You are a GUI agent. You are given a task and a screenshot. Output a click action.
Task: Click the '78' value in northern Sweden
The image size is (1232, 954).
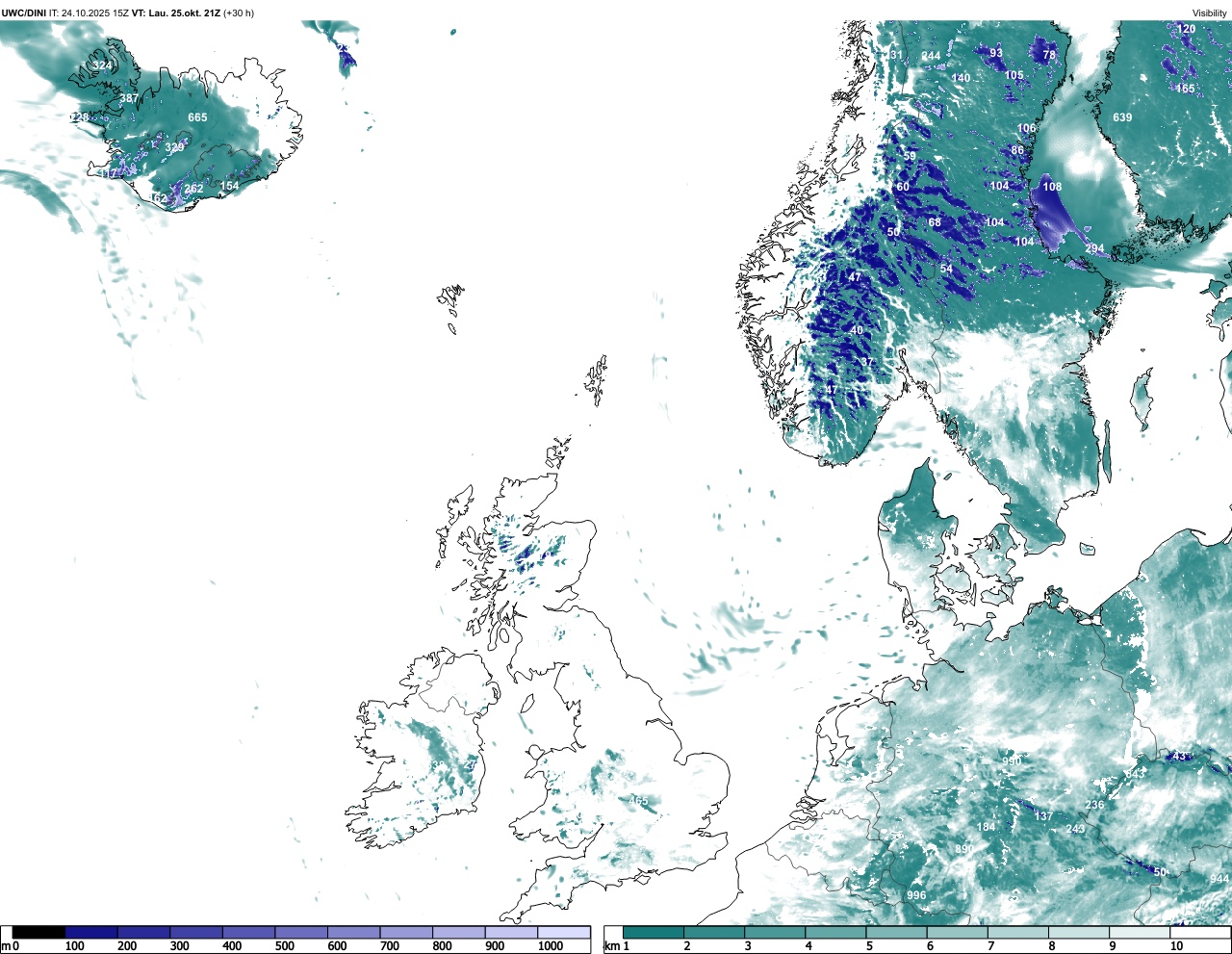coord(1049,55)
